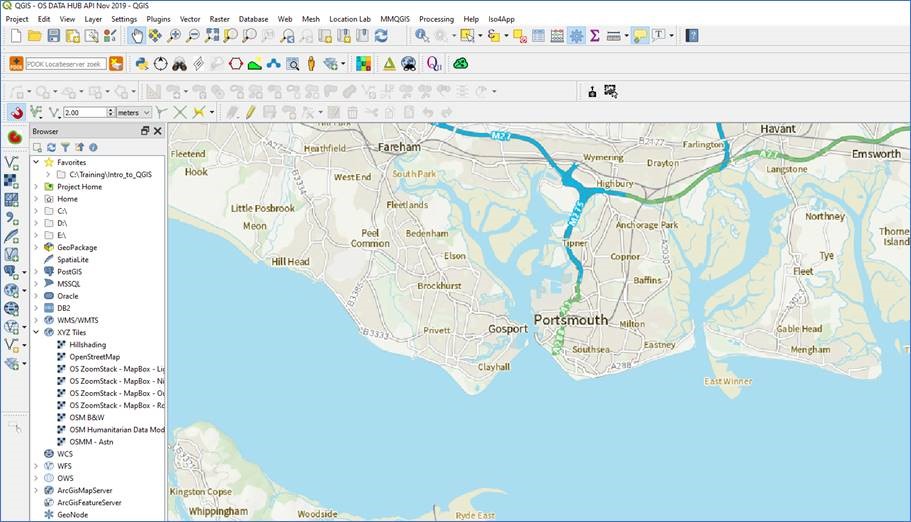911x522 pixels.
Task: Expand the WMS/WMTS tree node
Action: pos(36,320)
